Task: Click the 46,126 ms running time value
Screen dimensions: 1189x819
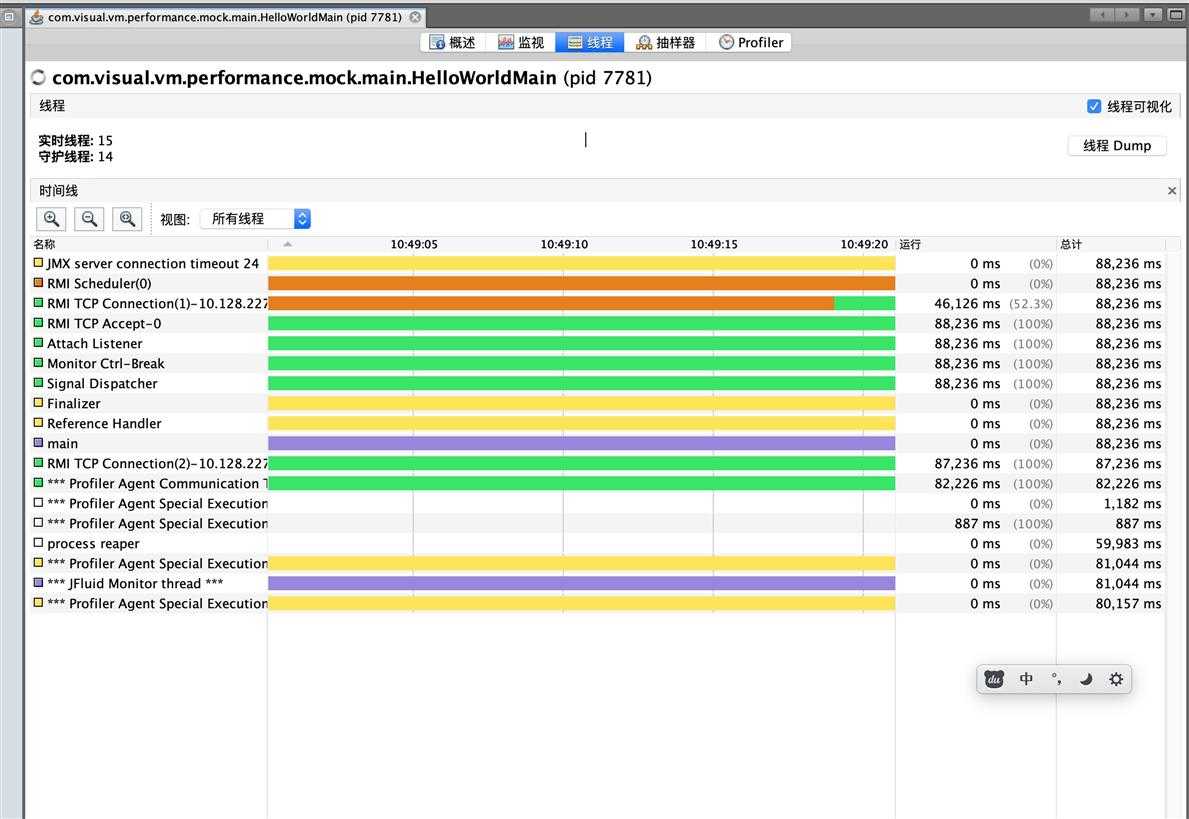Action: (967, 303)
